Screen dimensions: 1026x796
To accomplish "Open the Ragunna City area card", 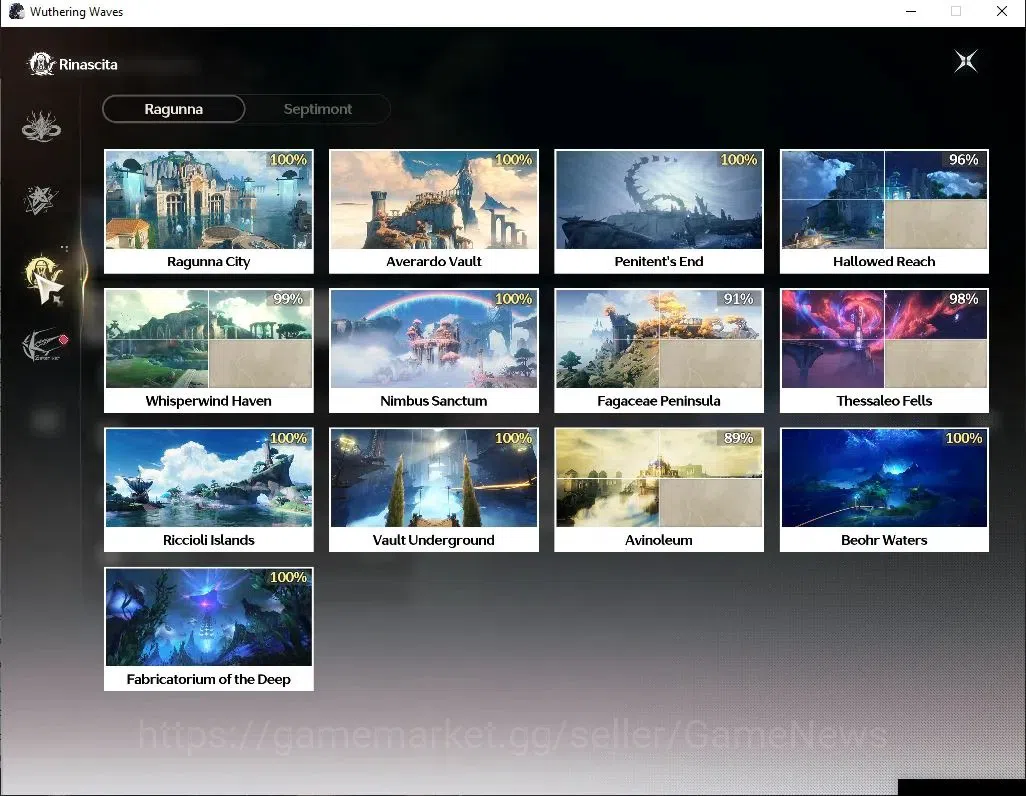I will coord(209,211).
